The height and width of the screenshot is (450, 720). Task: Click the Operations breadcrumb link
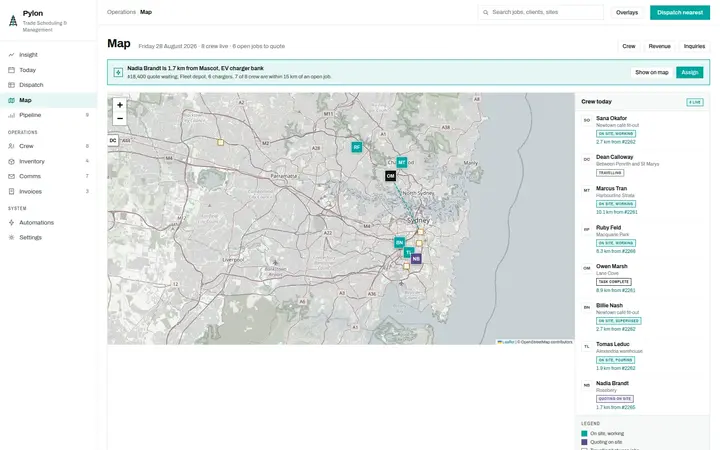coord(121,12)
